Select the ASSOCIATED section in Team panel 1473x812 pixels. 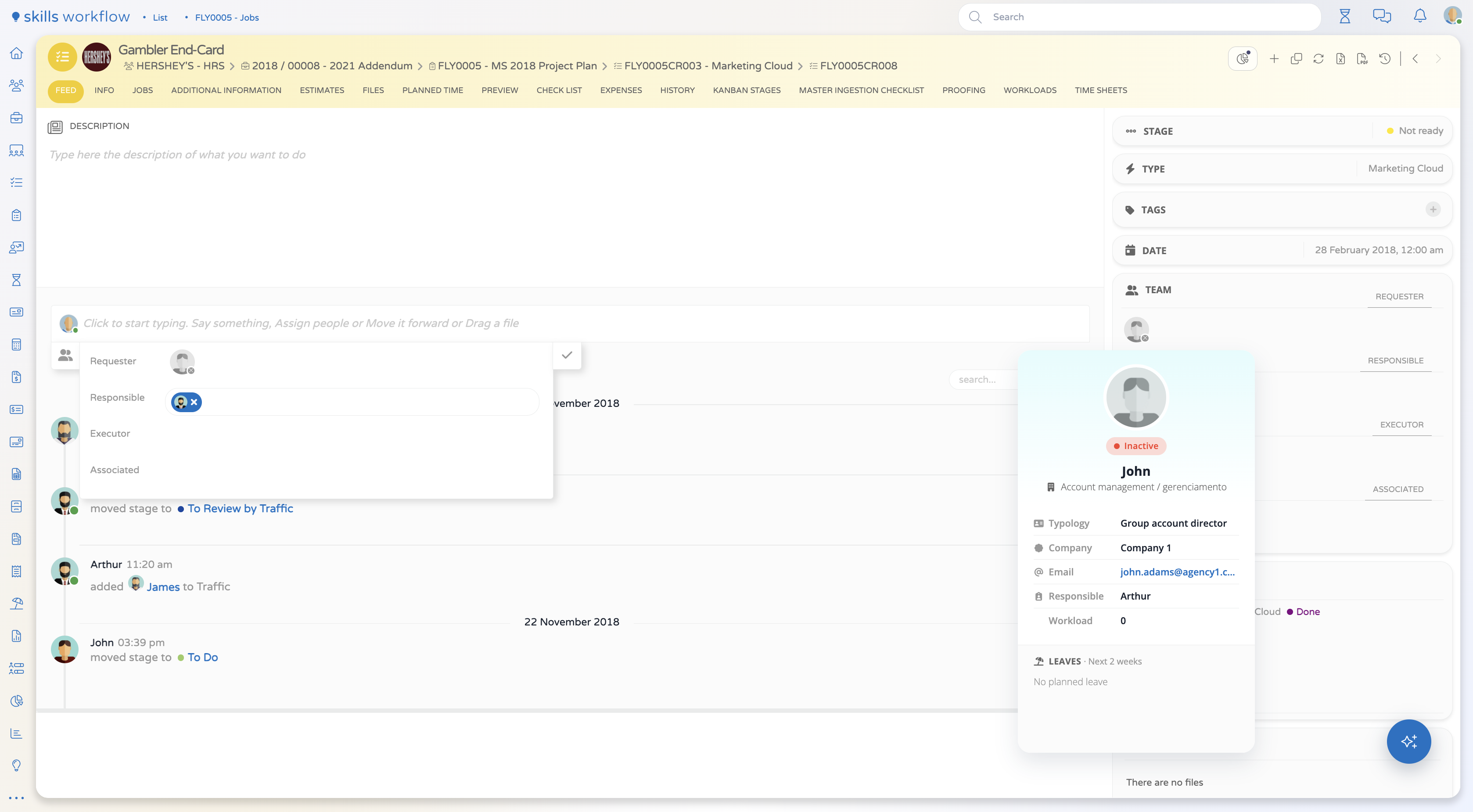click(1398, 489)
